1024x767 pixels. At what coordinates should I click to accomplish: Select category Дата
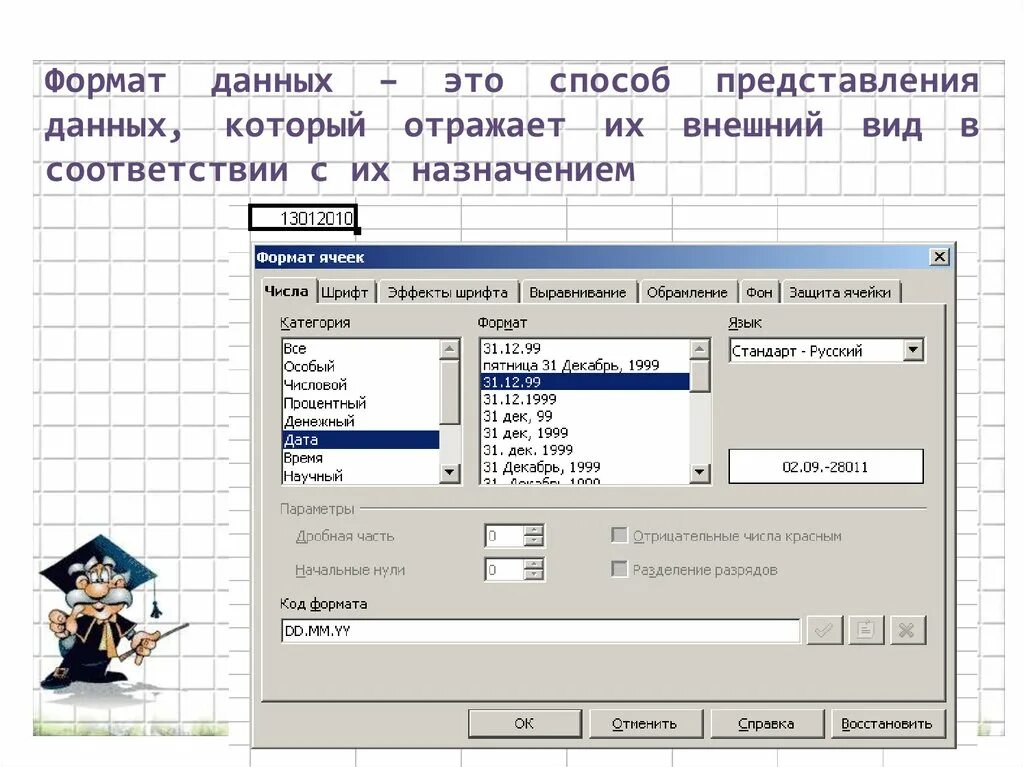click(x=360, y=440)
